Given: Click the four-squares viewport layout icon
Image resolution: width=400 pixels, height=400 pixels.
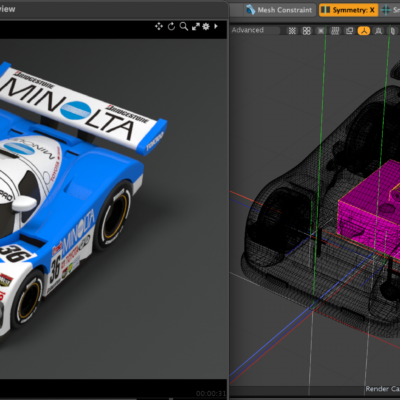Looking at the screenshot, I should click(x=307, y=31).
